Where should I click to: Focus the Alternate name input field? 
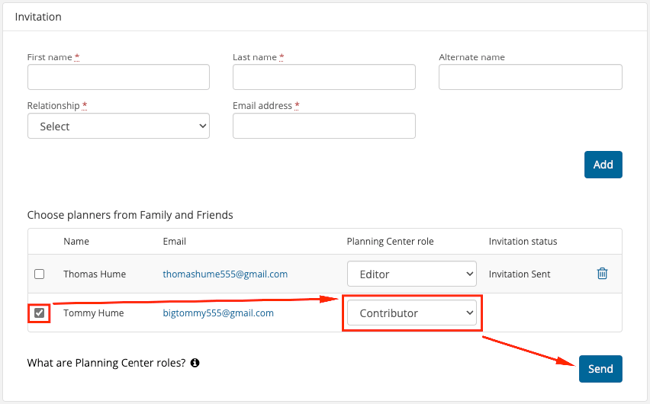531,77
